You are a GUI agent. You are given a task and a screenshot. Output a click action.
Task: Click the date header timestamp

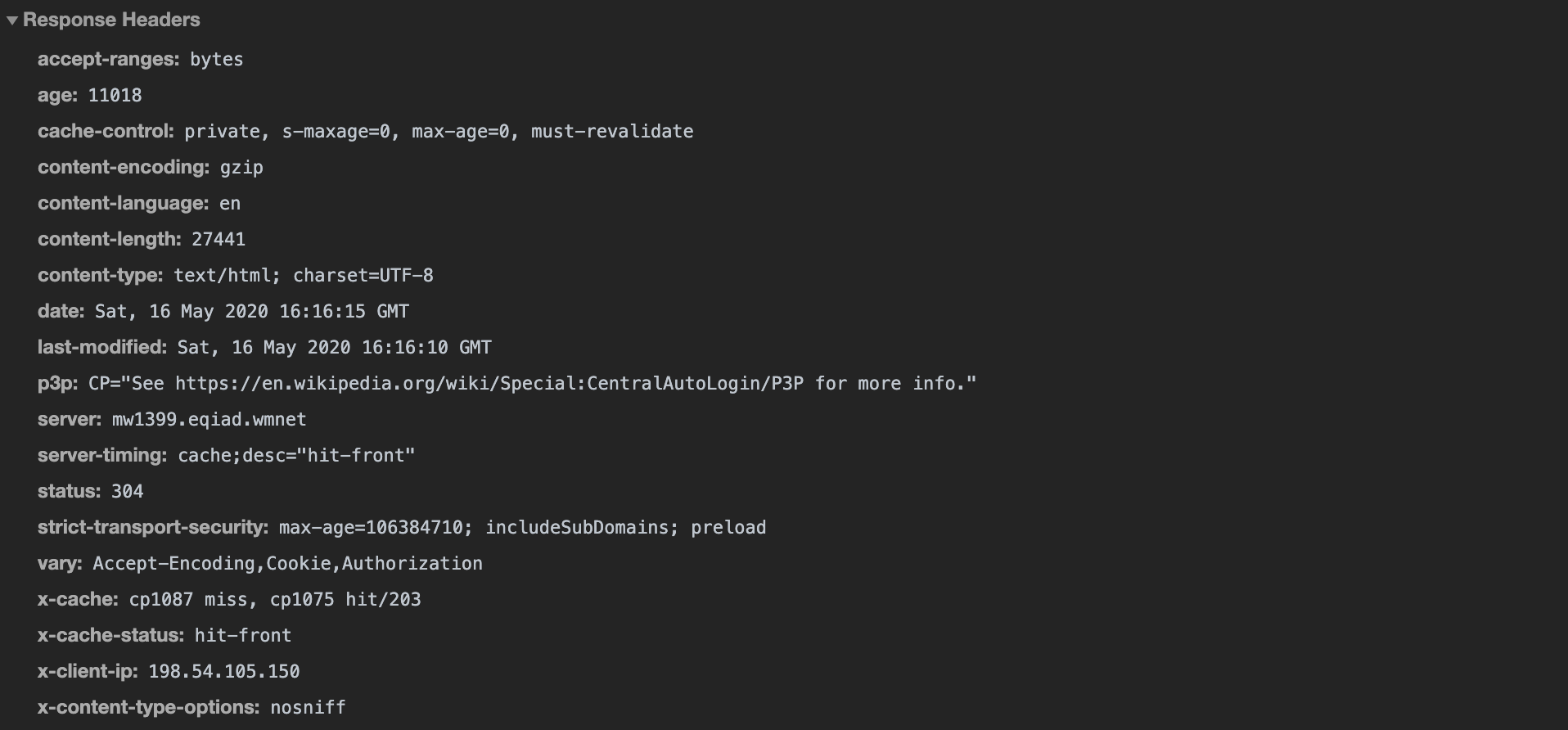click(252, 312)
